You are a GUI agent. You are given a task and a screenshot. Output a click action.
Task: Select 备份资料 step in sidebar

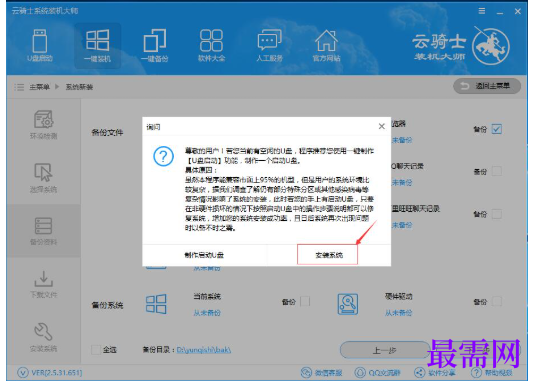(x=43, y=231)
